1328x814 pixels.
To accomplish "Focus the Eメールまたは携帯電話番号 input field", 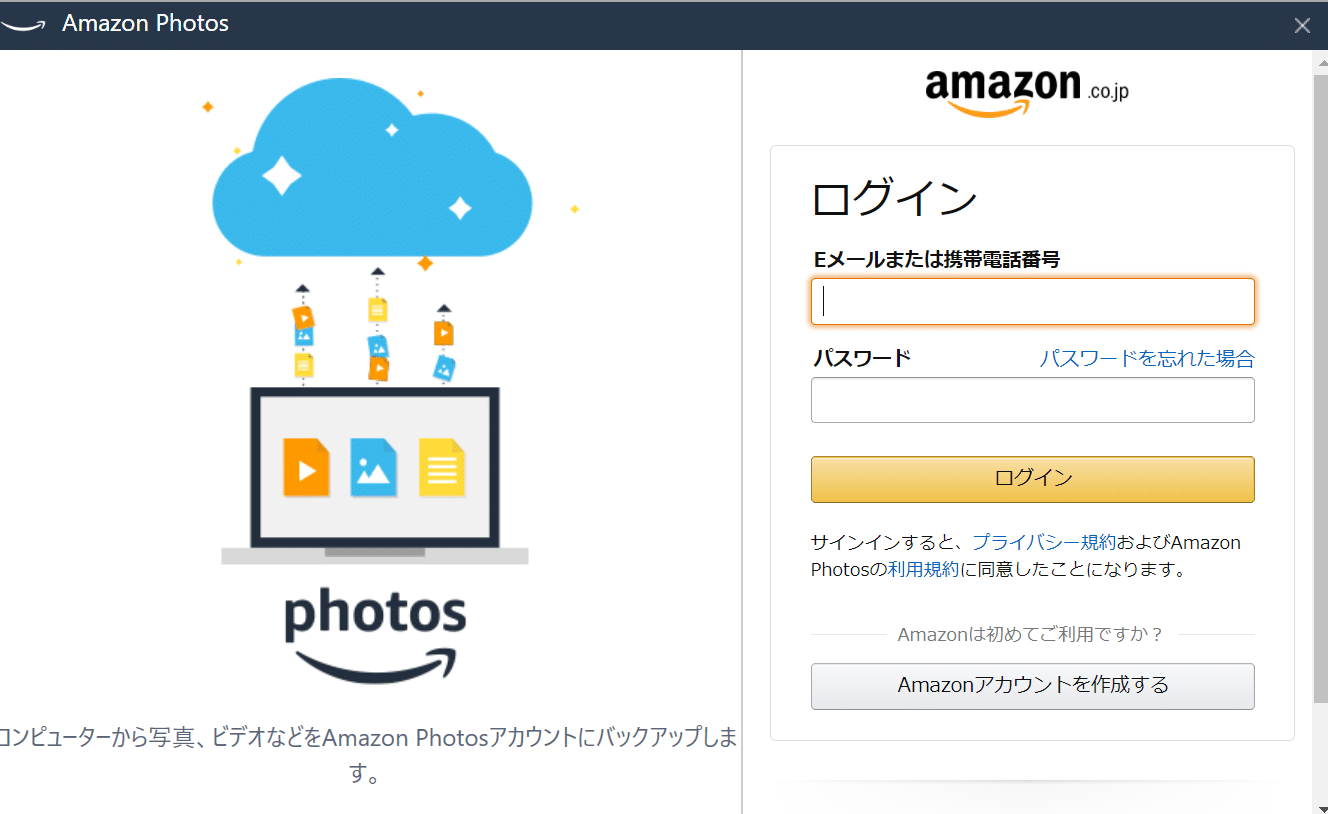I will point(1032,301).
